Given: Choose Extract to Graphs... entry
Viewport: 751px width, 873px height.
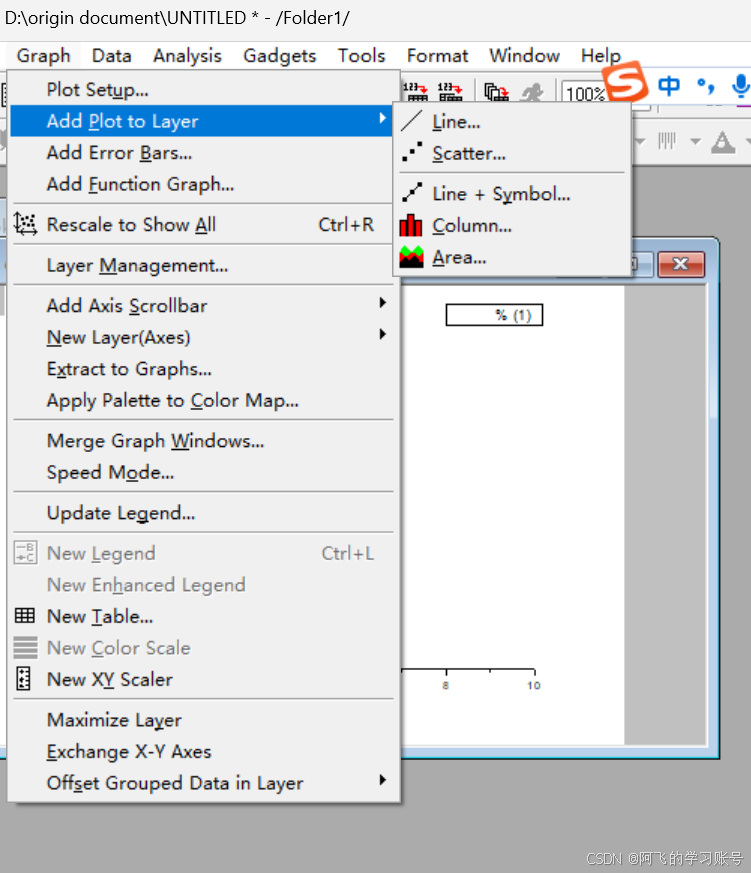Looking at the screenshot, I should [x=201, y=369].
